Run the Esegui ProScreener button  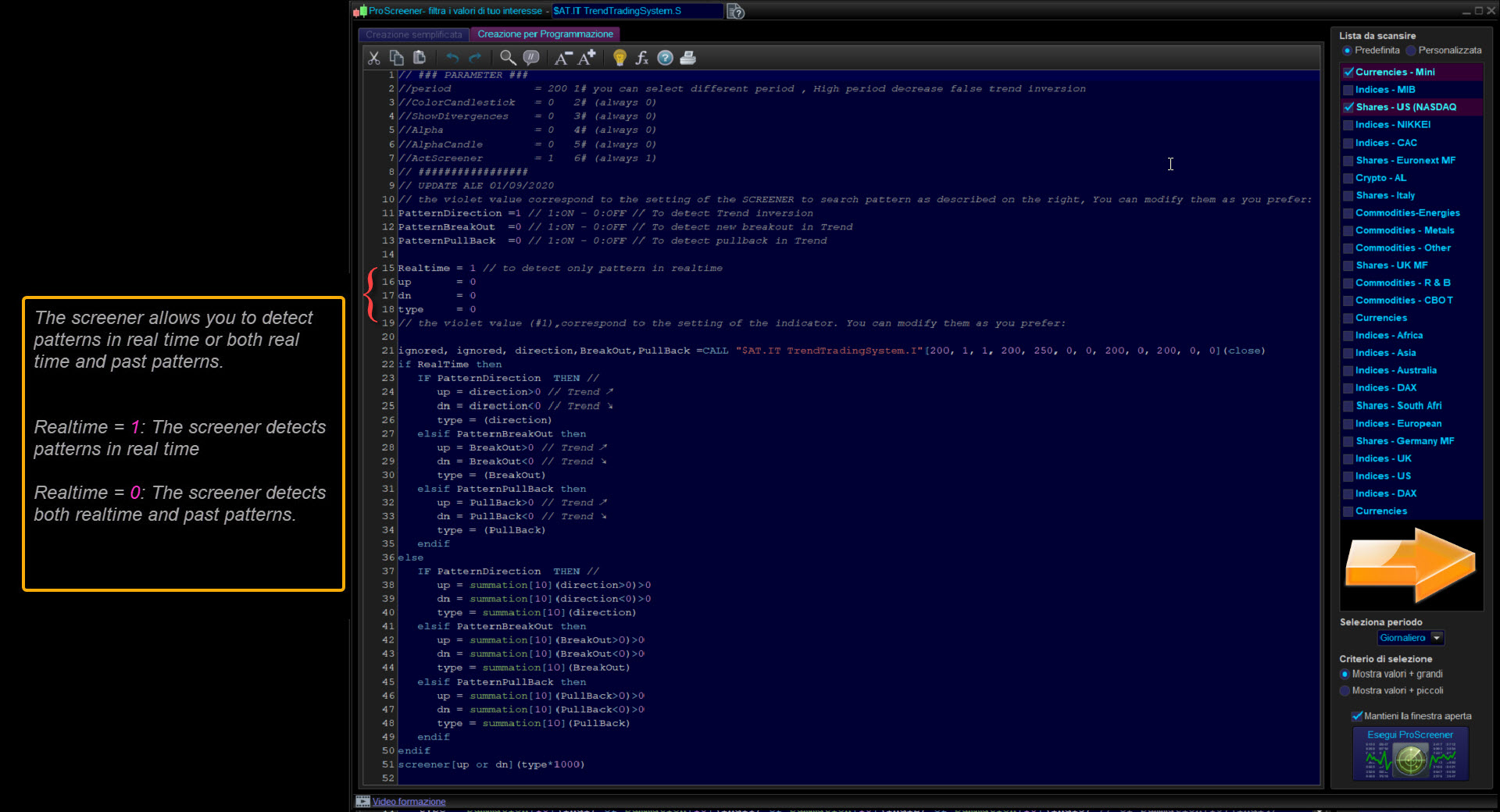click(1410, 753)
